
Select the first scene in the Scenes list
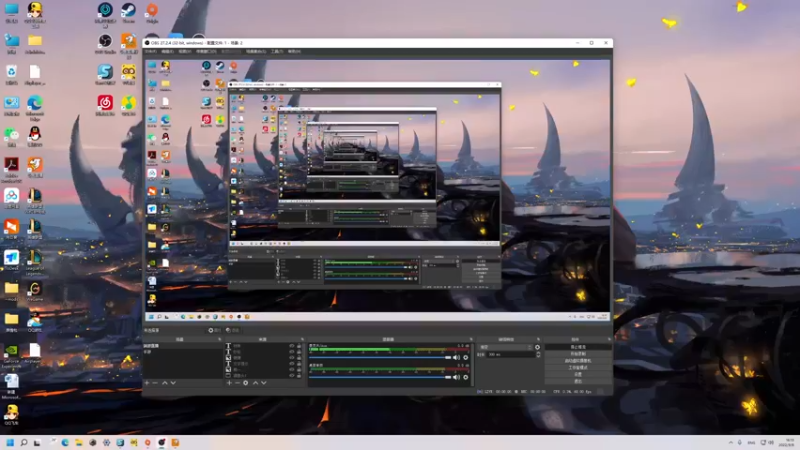pos(183,346)
